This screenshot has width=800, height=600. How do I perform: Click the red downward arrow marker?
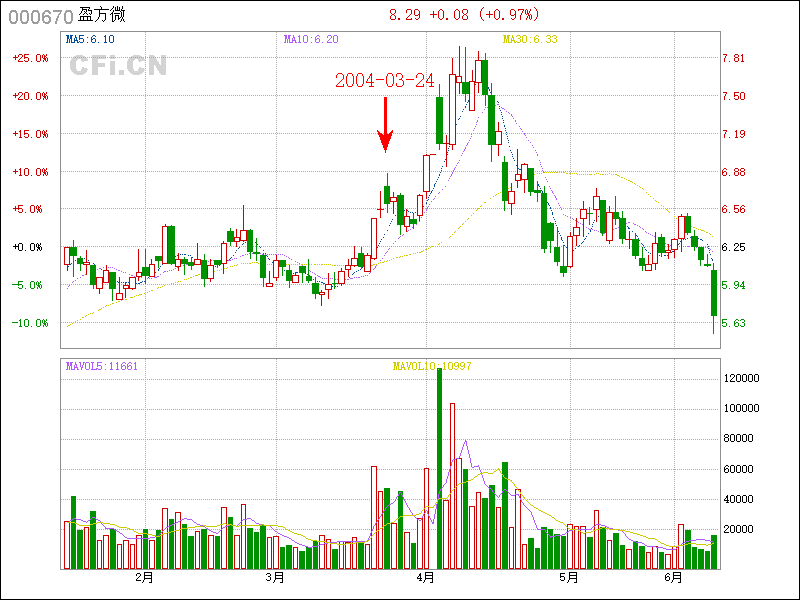pos(385,125)
